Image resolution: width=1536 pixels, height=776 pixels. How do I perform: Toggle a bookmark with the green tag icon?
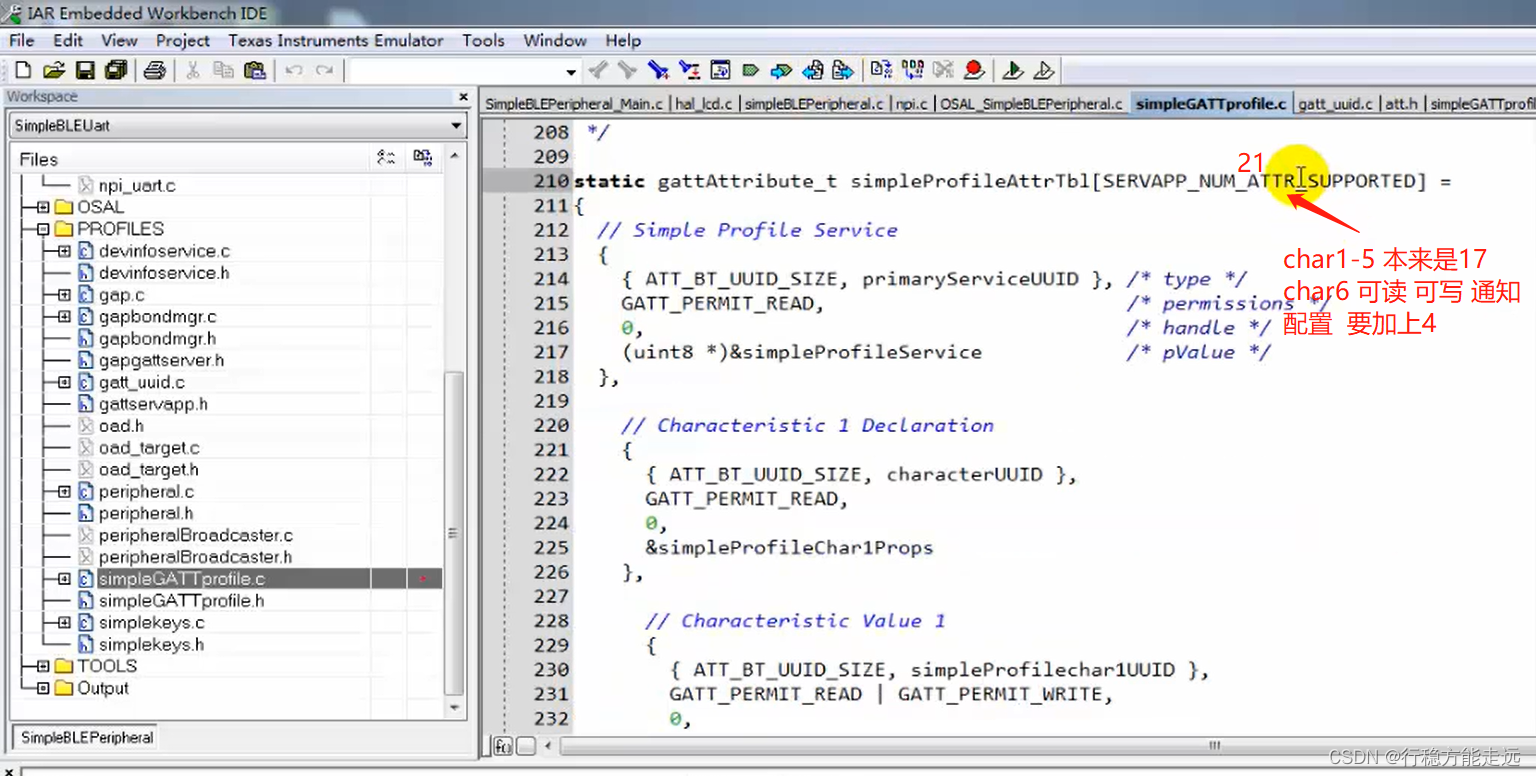click(x=751, y=70)
